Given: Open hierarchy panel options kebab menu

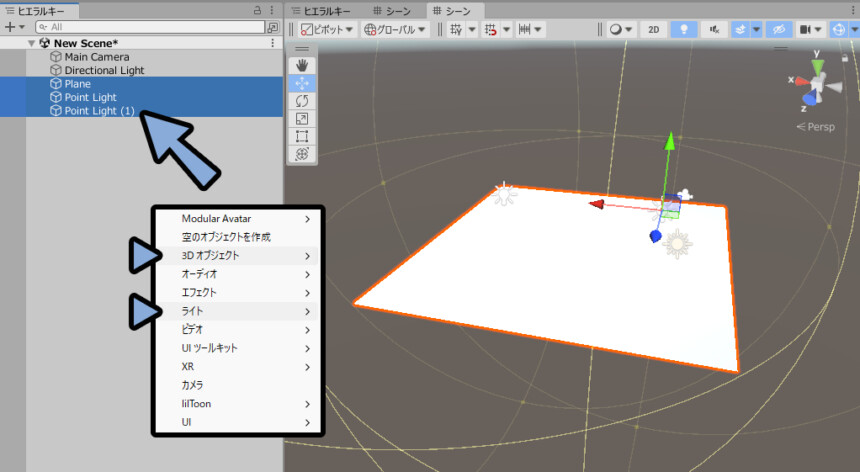Looking at the screenshot, I should [x=272, y=10].
